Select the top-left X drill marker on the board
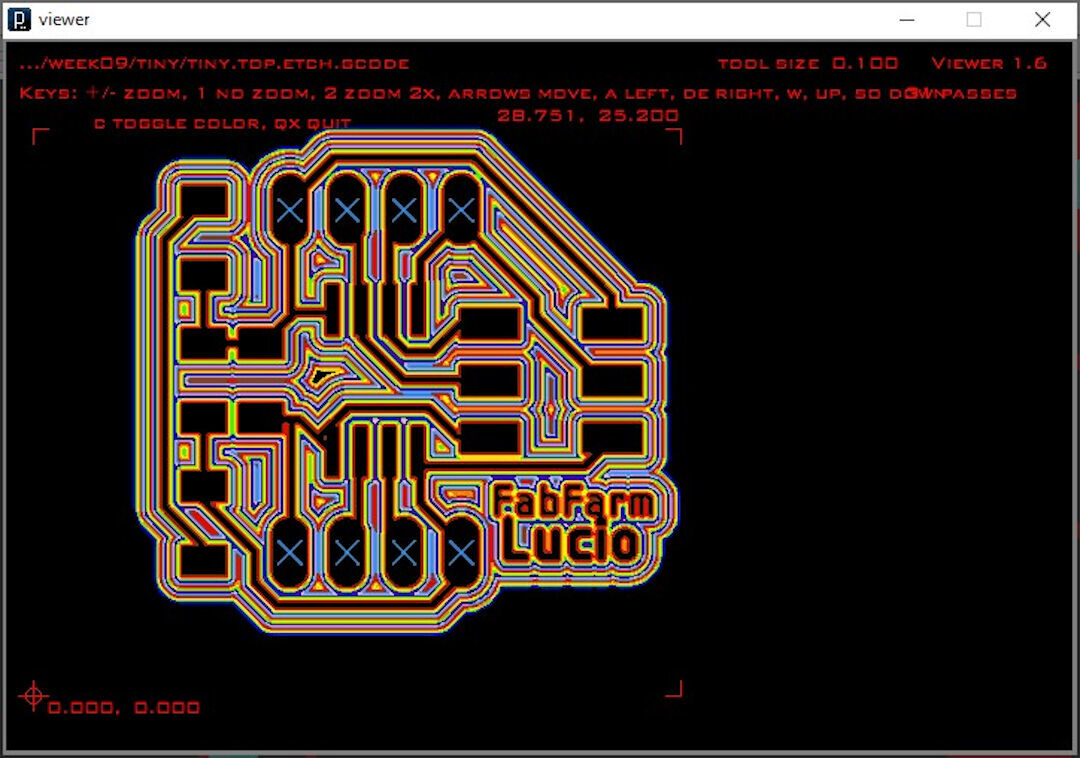The height and width of the screenshot is (758, 1080). click(x=290, y=211)
